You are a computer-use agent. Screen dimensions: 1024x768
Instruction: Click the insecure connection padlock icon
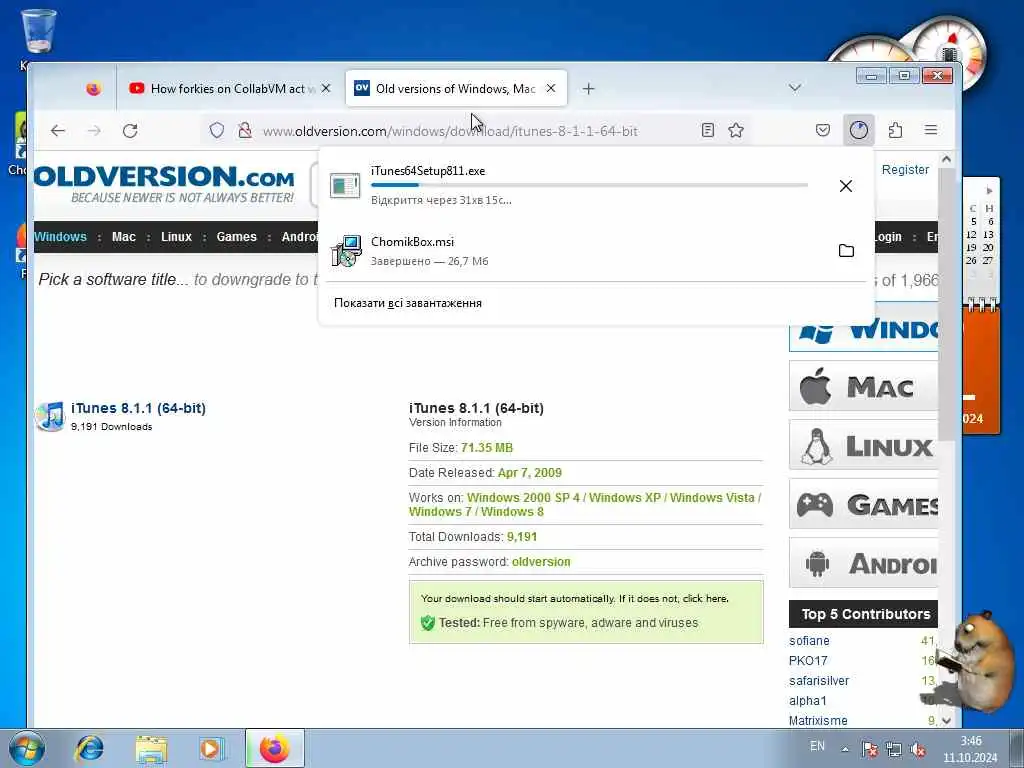[x=245, y=131]
